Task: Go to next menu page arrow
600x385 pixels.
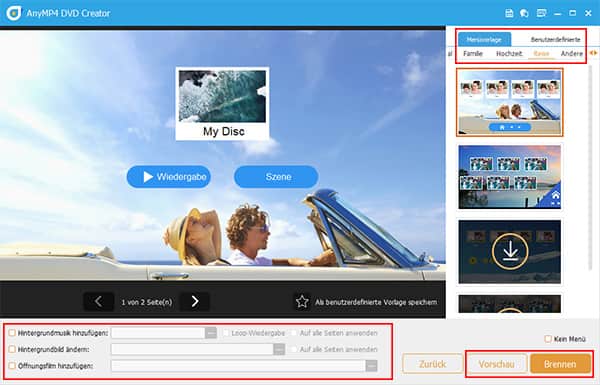Action: coord(195,302)
